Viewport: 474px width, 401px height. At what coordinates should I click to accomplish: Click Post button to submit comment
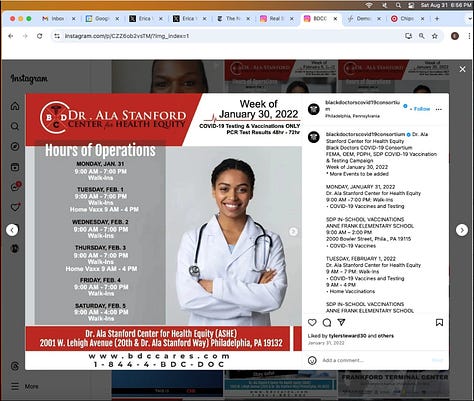coord(437,360)
